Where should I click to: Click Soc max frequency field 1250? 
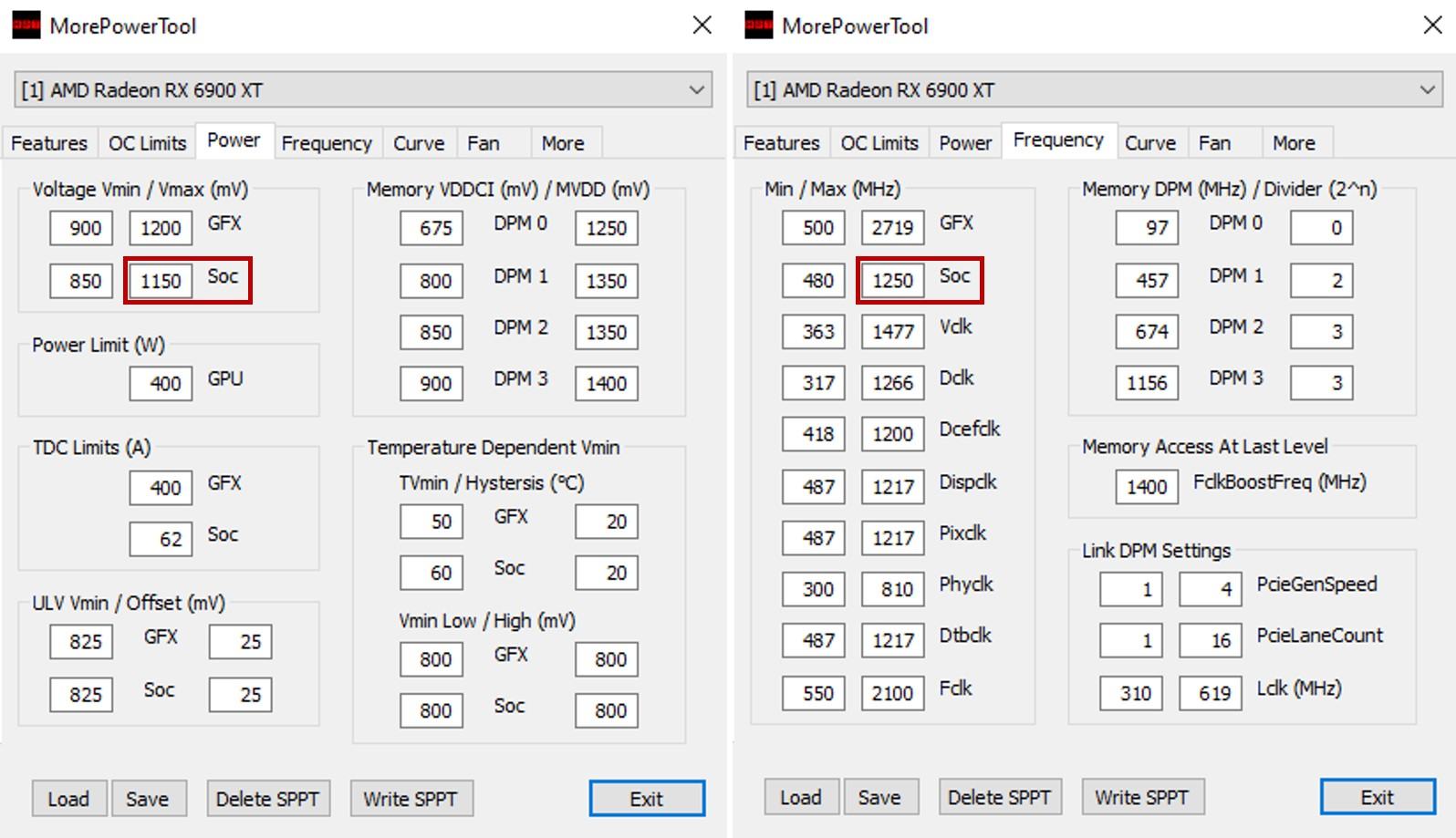click(x=892, y=281)
